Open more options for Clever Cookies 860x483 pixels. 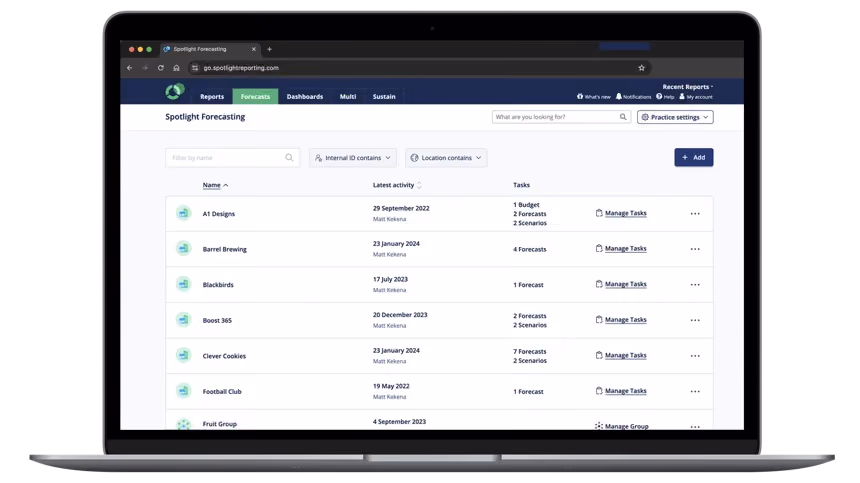click(x=695, y=356)
